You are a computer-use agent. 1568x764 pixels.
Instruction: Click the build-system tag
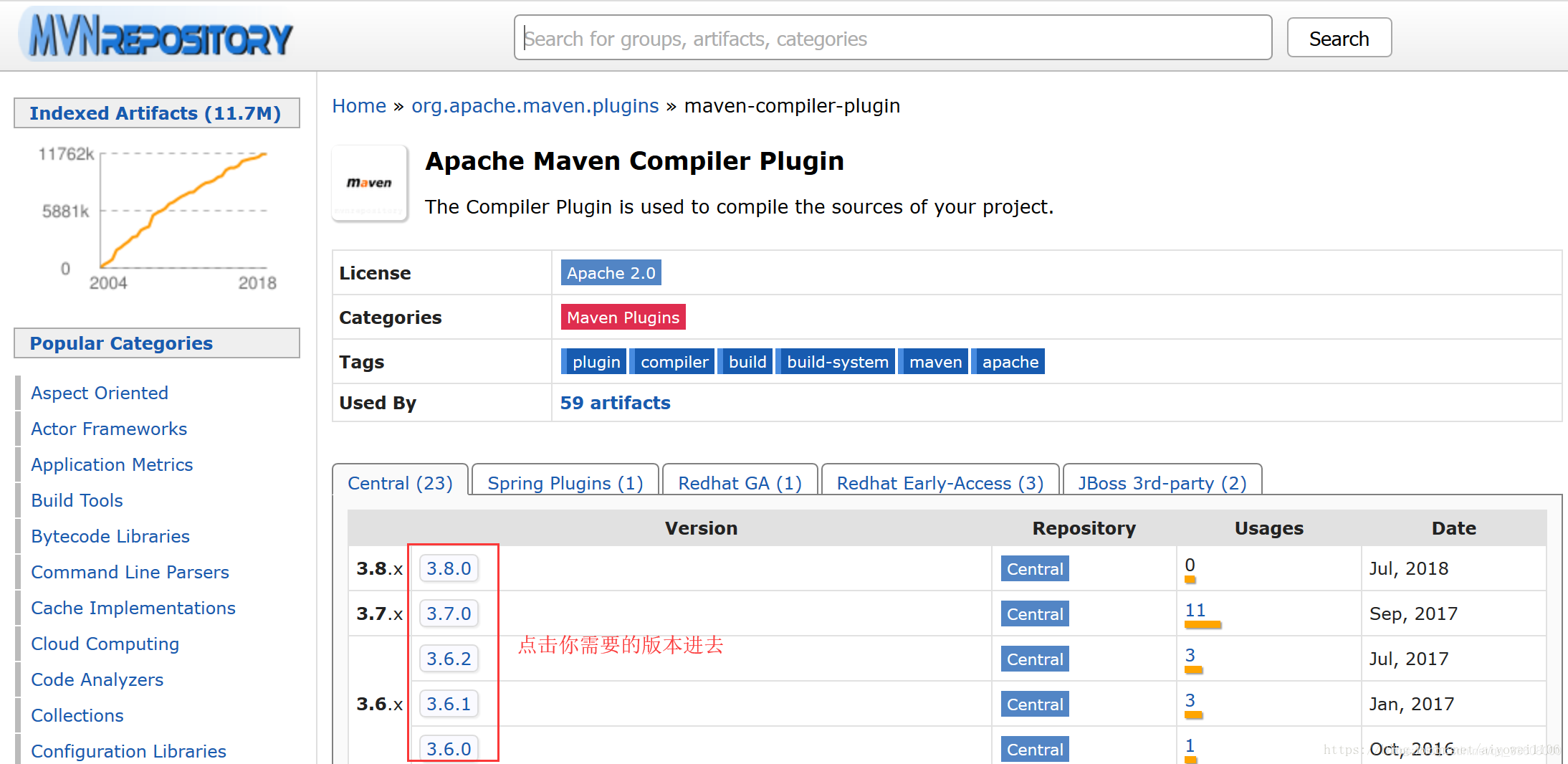837,362
